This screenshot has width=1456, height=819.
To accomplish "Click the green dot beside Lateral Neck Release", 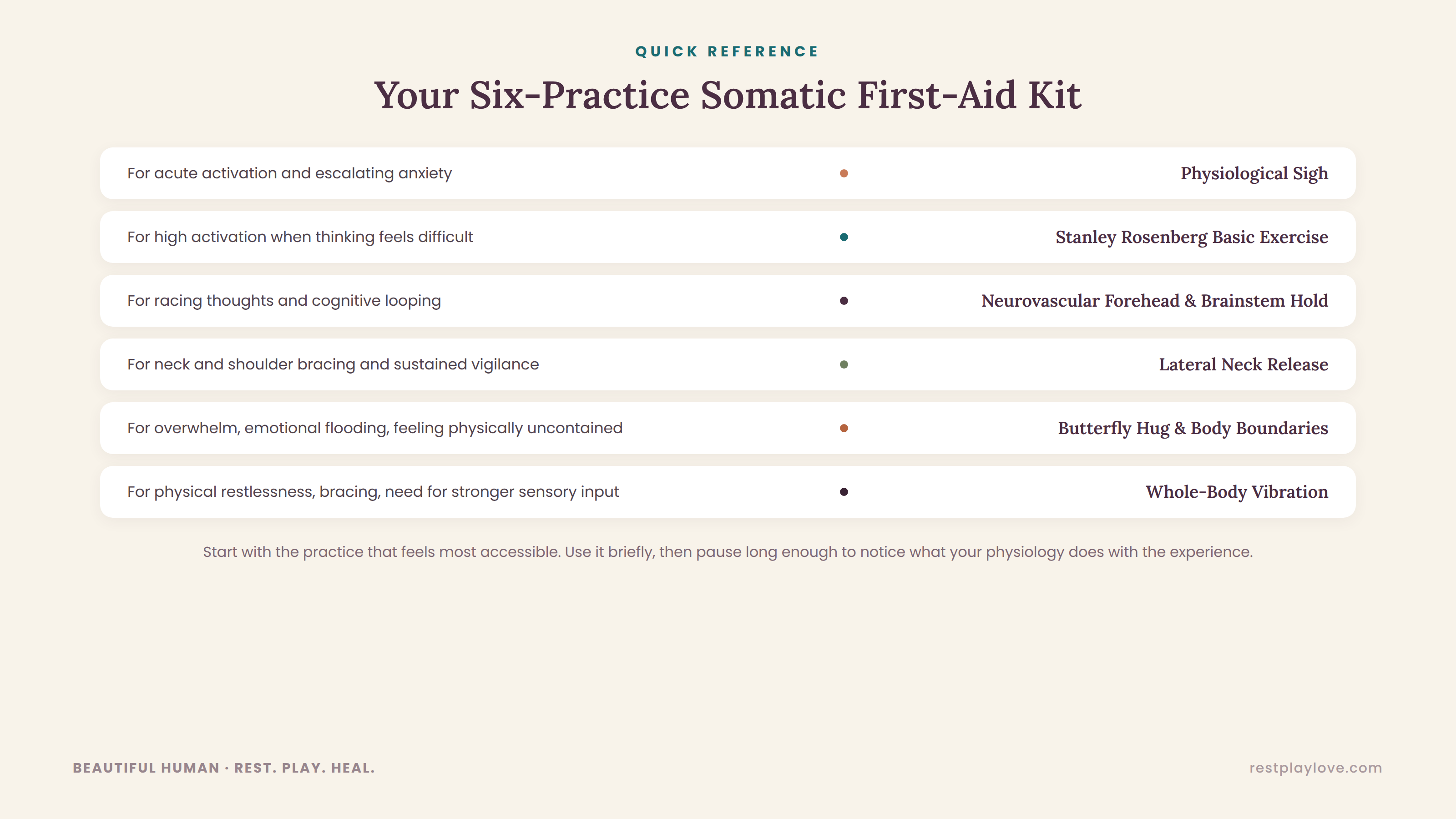I will point(843,364).
